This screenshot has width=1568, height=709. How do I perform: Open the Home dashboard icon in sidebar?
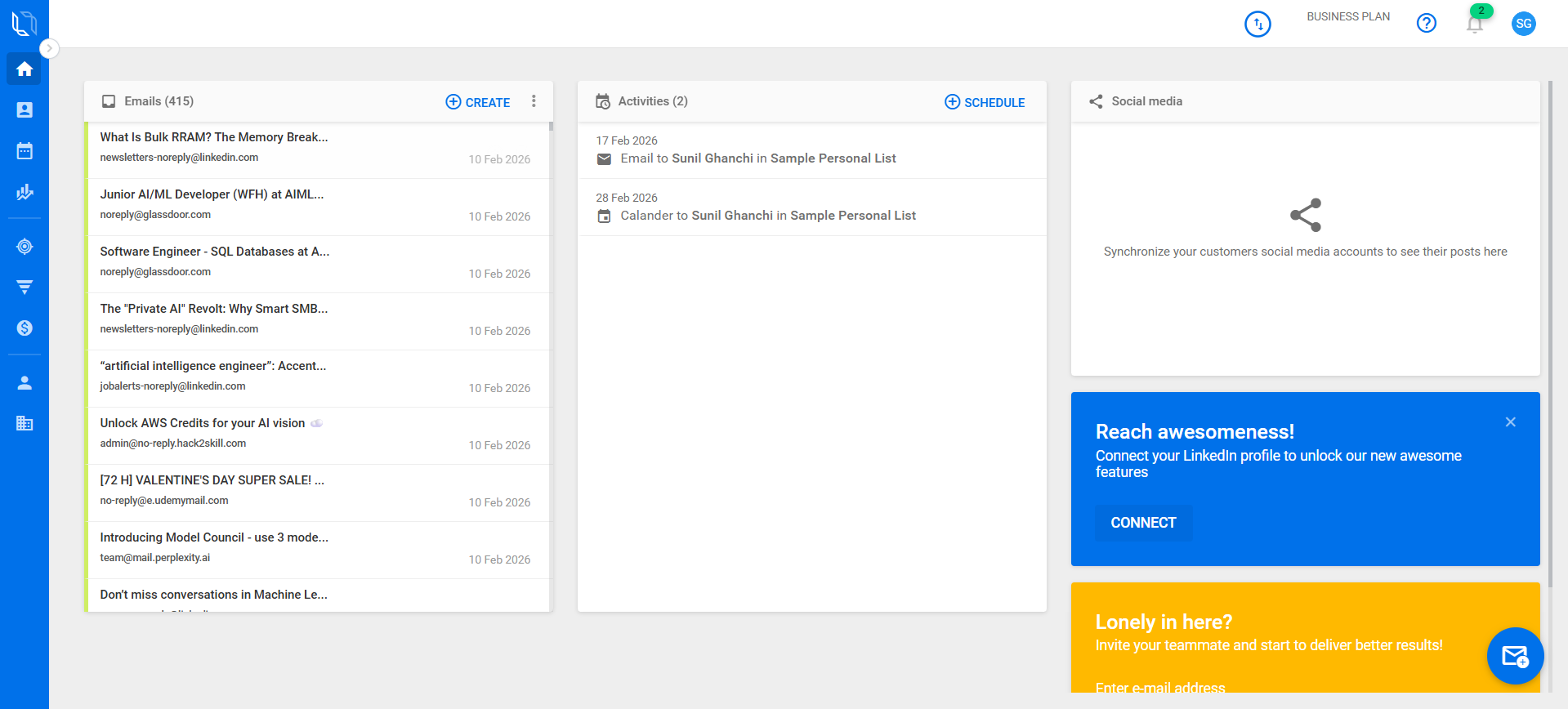click(x=25, y=69)
